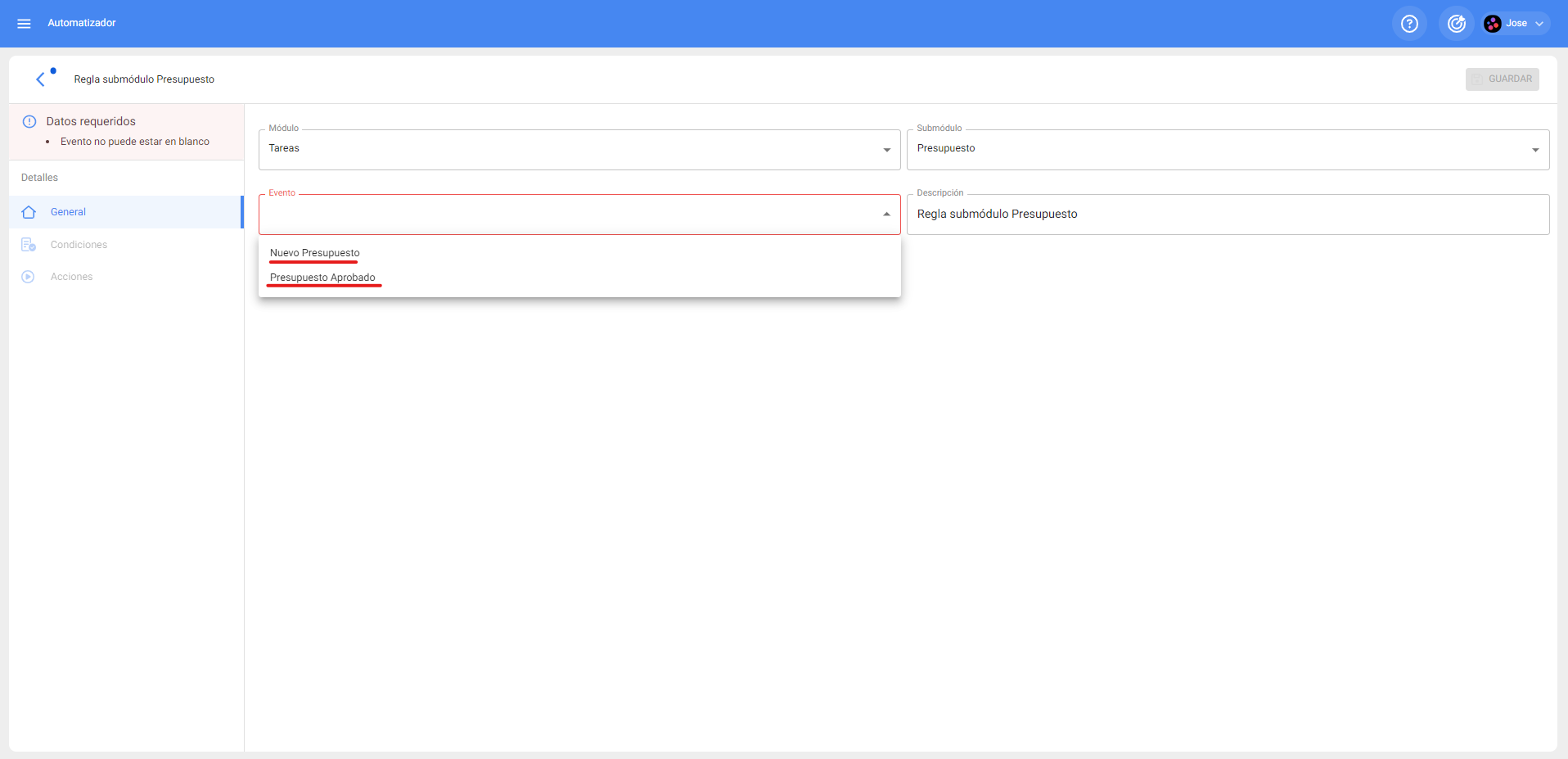
Task: Expand the Submódulo dropdown arrow
Action: tap(1534, 150)
